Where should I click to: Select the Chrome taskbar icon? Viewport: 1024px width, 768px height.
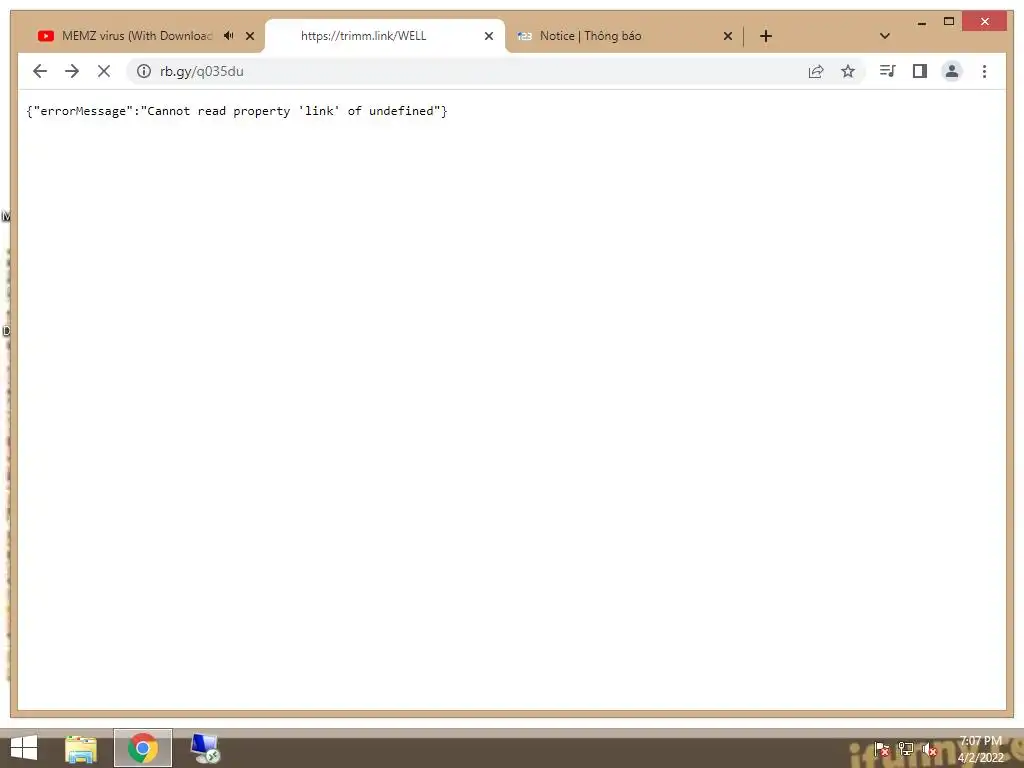(143, 748)
